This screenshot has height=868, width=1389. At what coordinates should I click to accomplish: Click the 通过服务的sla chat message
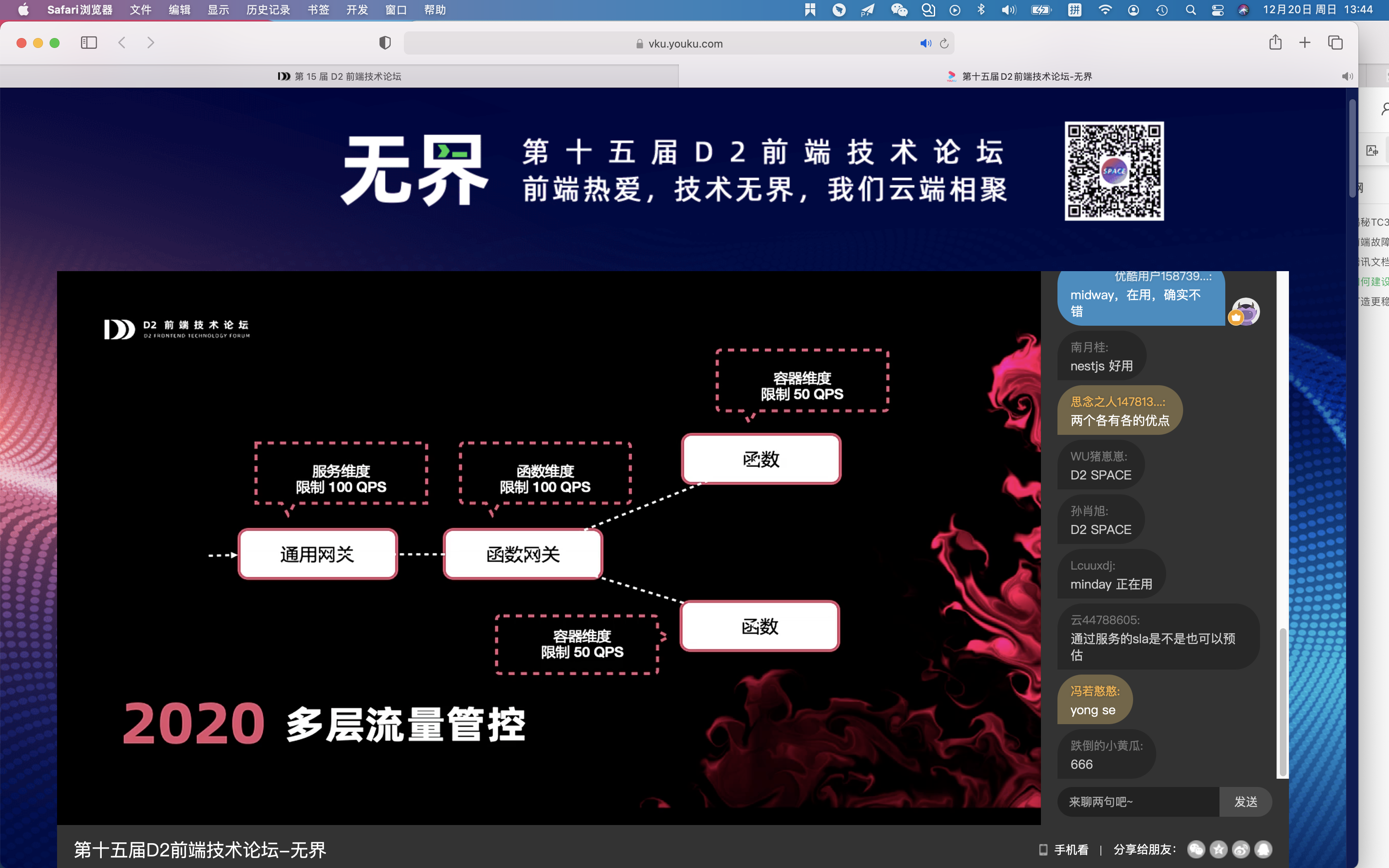point(1158,637)
